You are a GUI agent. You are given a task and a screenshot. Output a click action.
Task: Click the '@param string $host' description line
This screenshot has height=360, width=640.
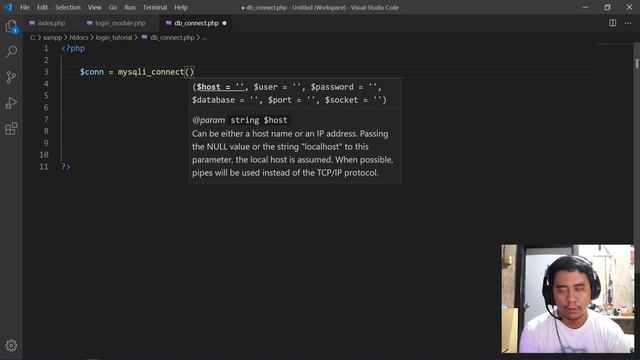[x=240, y=120]
